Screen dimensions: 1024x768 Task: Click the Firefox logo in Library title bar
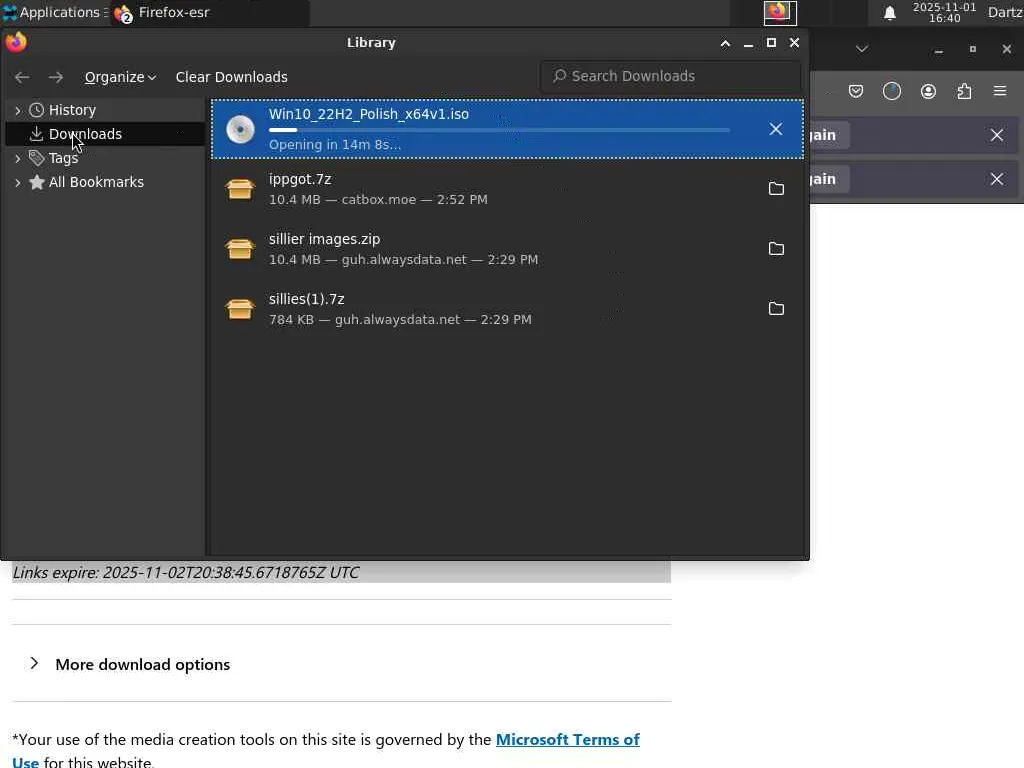(x=16, y=42)
